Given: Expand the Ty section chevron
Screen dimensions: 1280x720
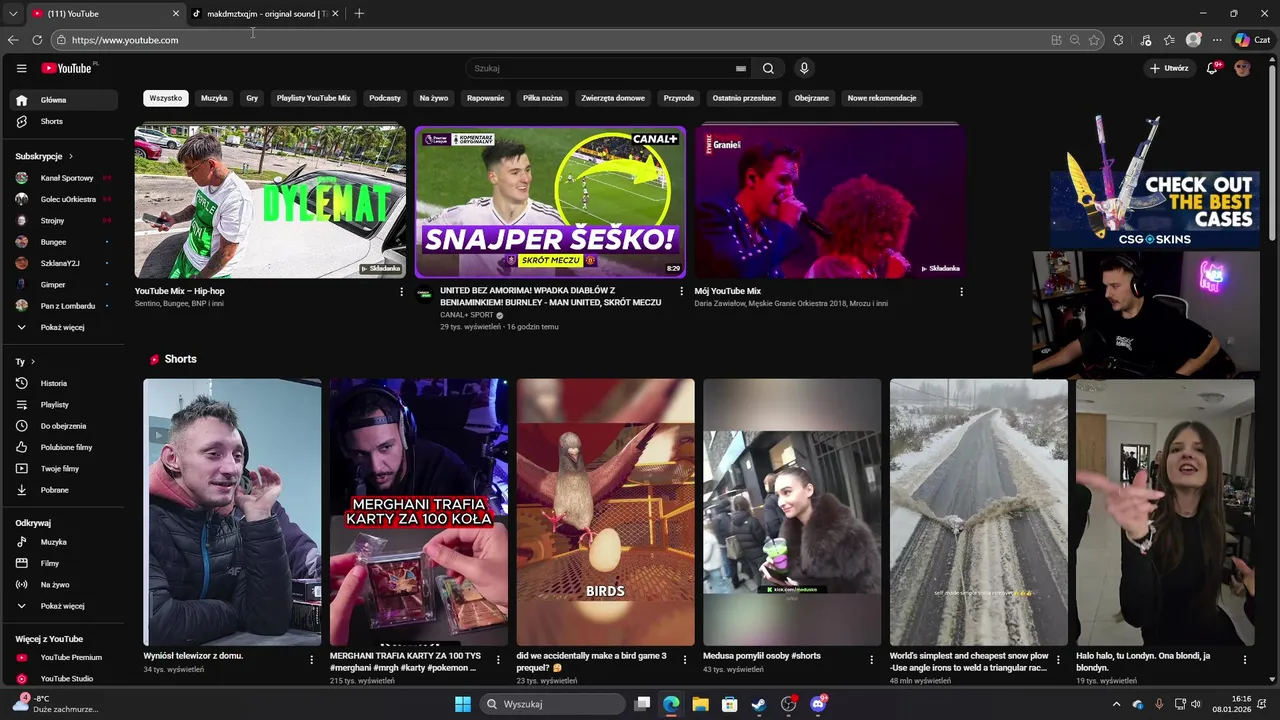Looking at the screenshot, I should [33, 361].
